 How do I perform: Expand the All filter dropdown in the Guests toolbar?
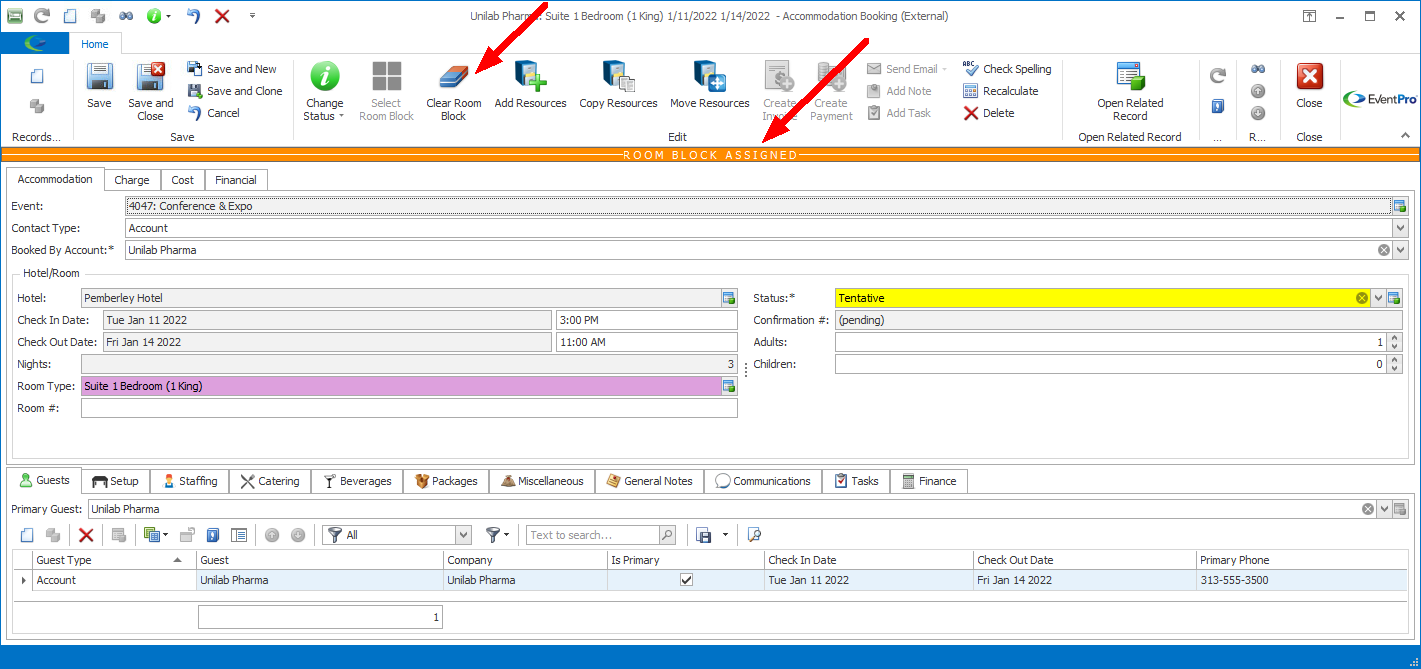463,535
